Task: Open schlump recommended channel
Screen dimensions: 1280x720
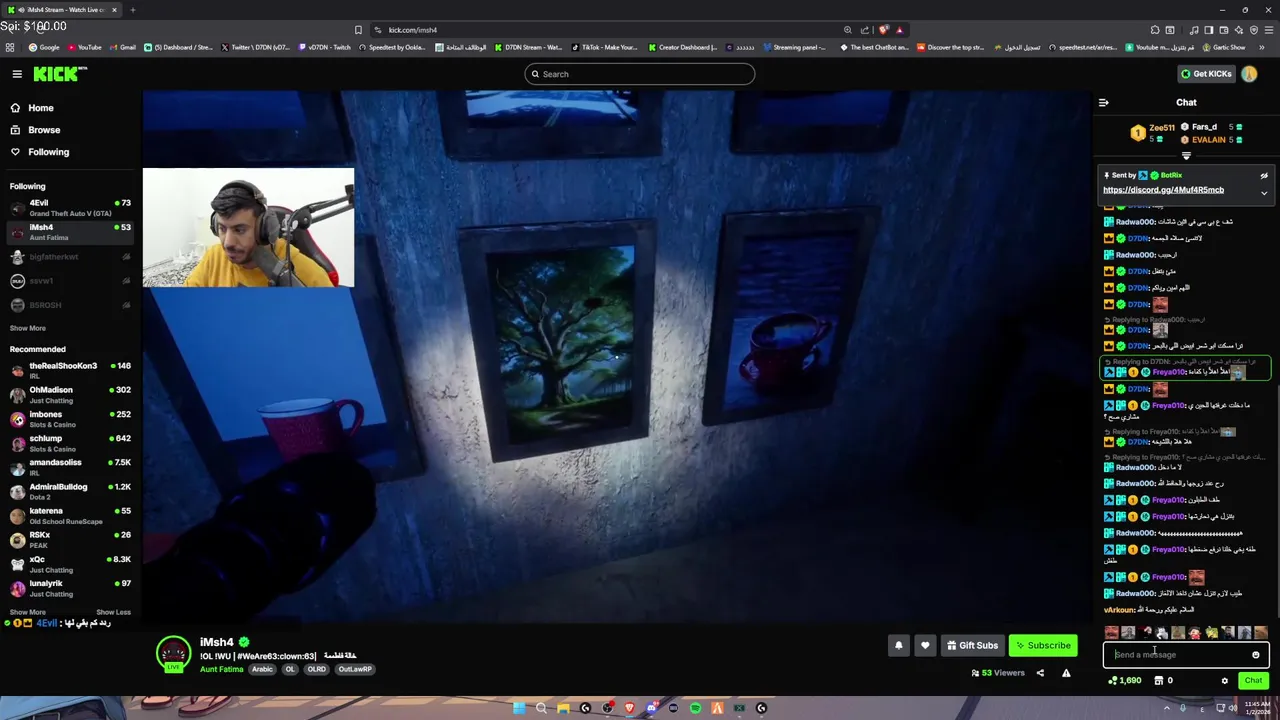Action: click(70, 443)
